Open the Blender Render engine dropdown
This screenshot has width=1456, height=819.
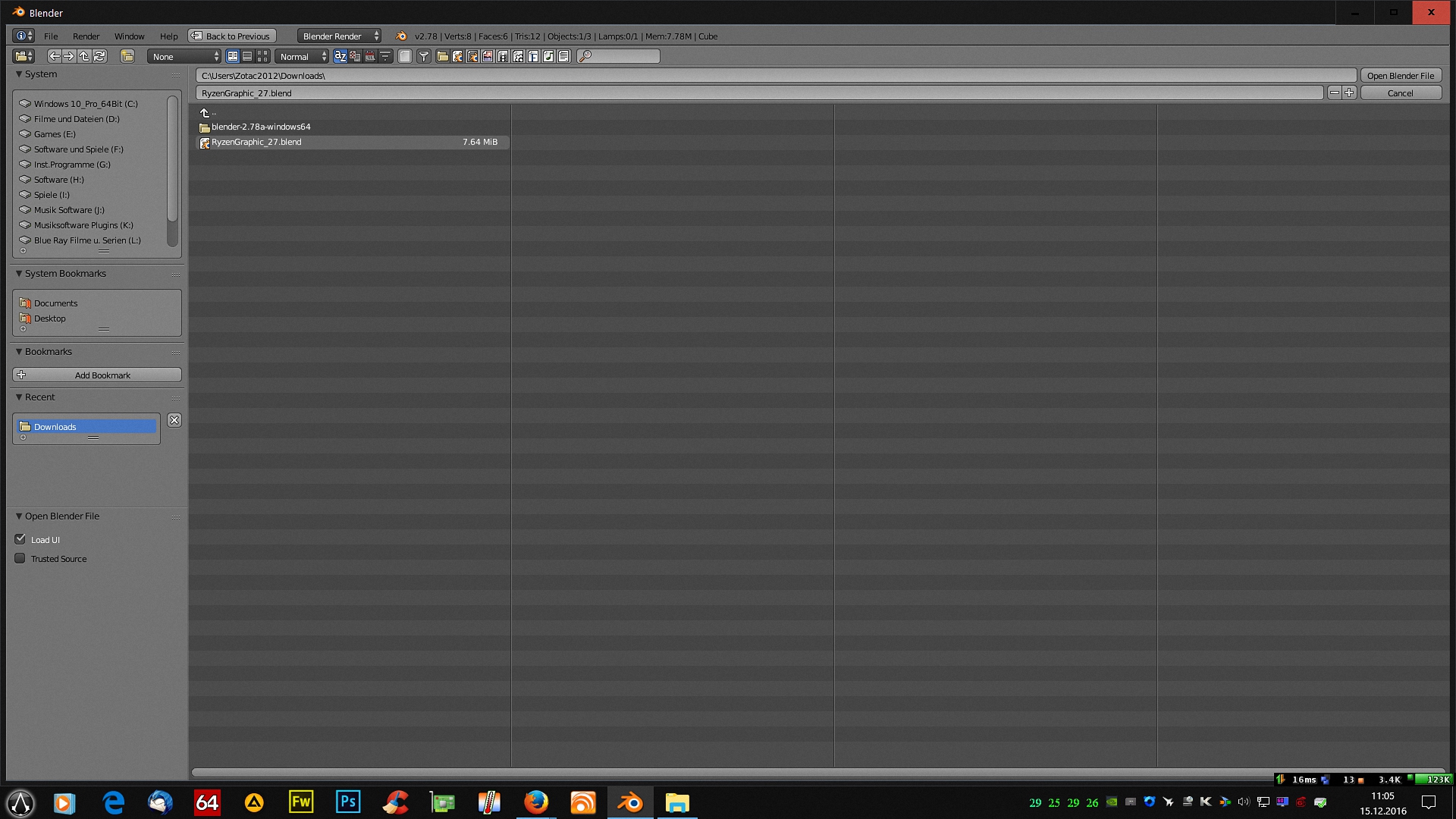(339, 36)
